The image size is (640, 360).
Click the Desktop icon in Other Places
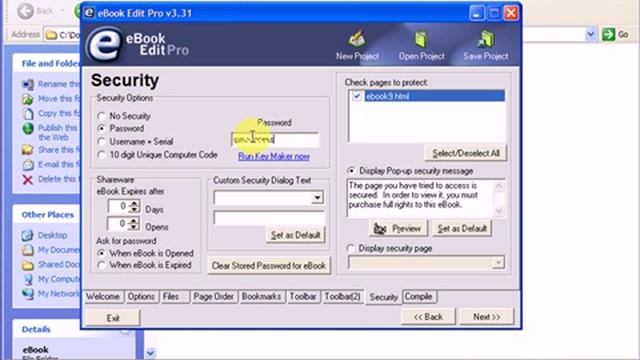point(27,236)
